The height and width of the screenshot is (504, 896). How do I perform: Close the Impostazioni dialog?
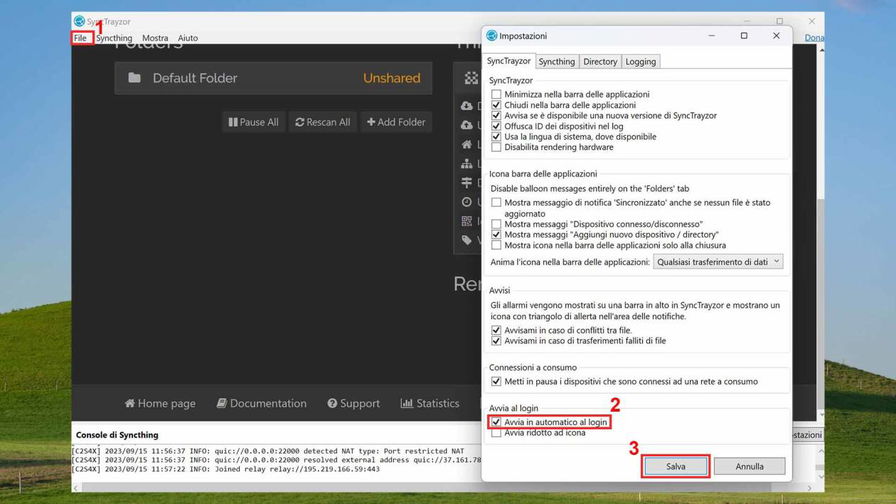[x=776, y=35]
